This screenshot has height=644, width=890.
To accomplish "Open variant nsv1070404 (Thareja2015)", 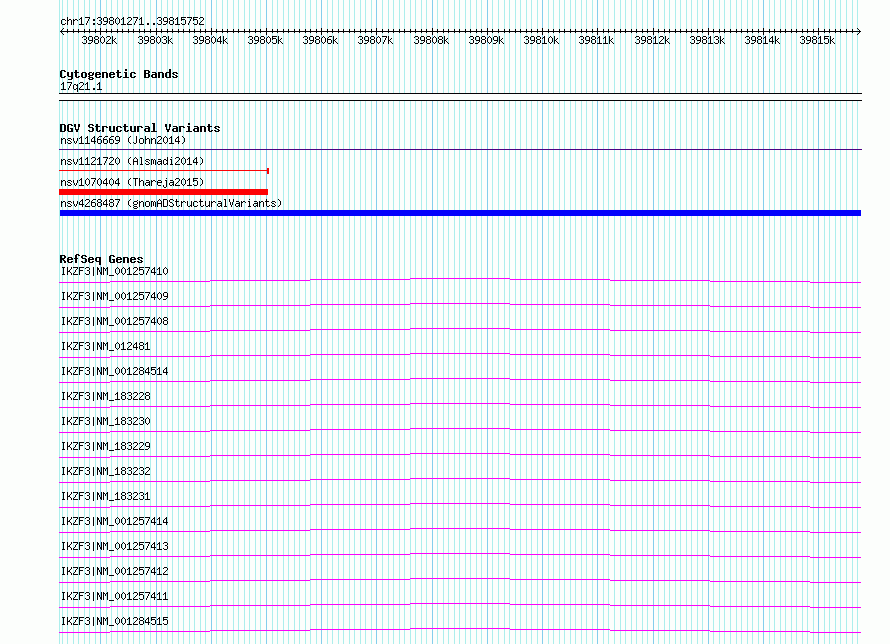I will coord(132,182).
